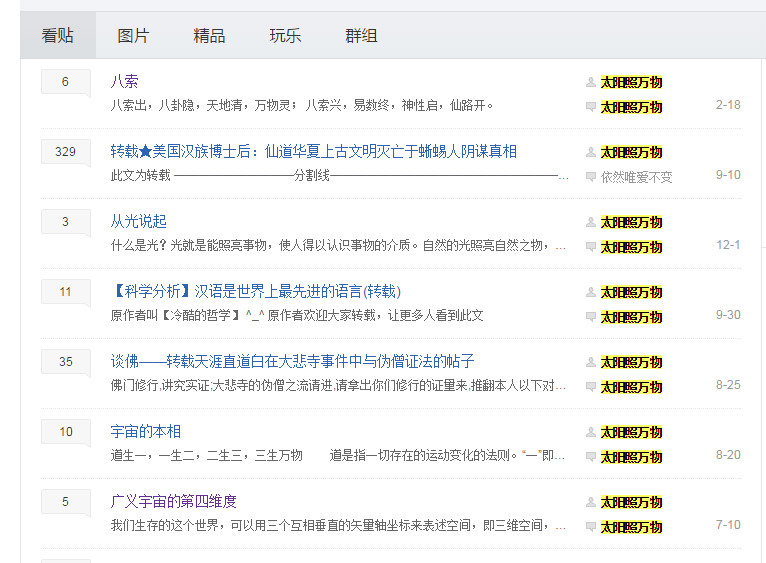This screenshot has height=563, width=766.
Task: Click the date 2-18
Action: tap(728, 105)
